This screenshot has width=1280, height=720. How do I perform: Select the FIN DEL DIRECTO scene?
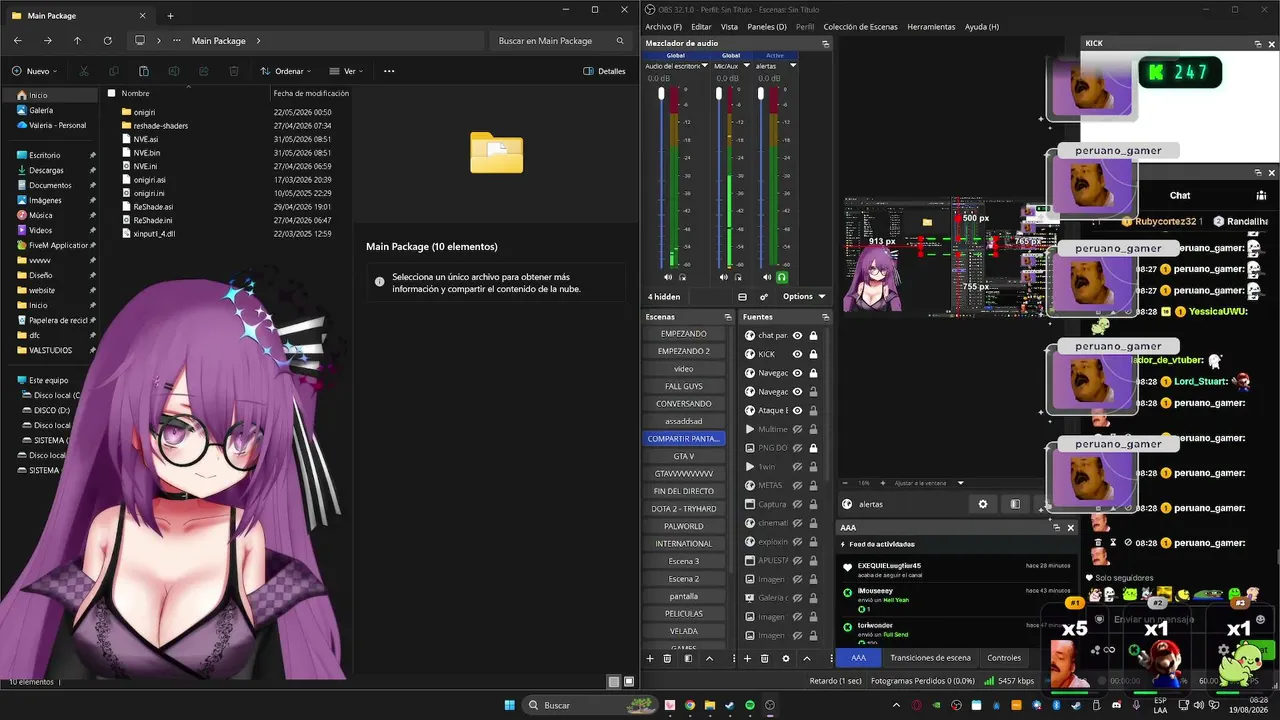[683, 491]
